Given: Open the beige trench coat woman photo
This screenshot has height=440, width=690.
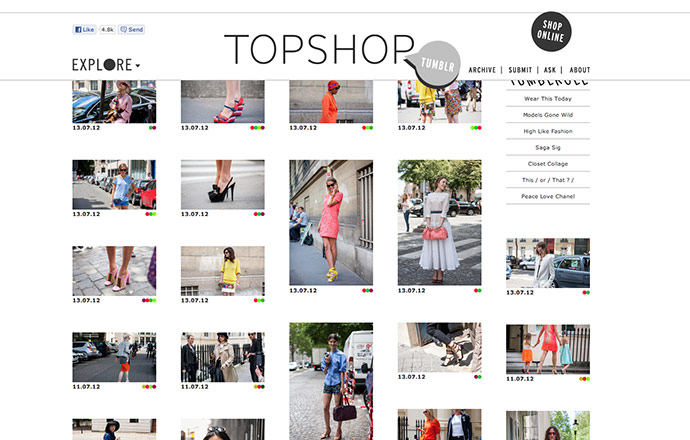Looking at the screenshot, I should click(223, 357).
